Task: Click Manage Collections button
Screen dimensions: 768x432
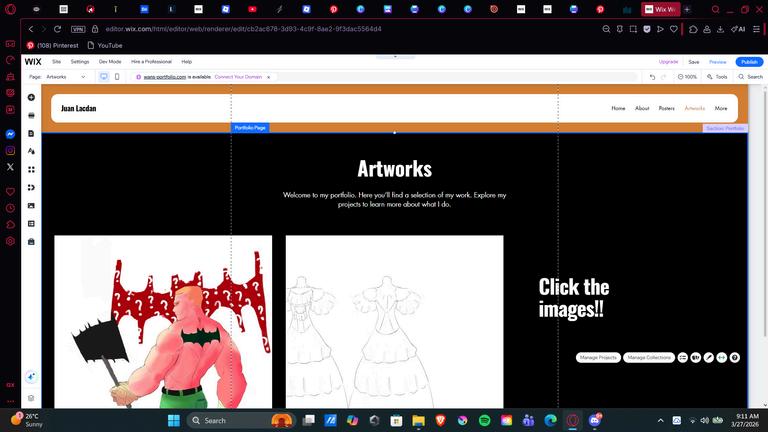Action: (649, 358)
